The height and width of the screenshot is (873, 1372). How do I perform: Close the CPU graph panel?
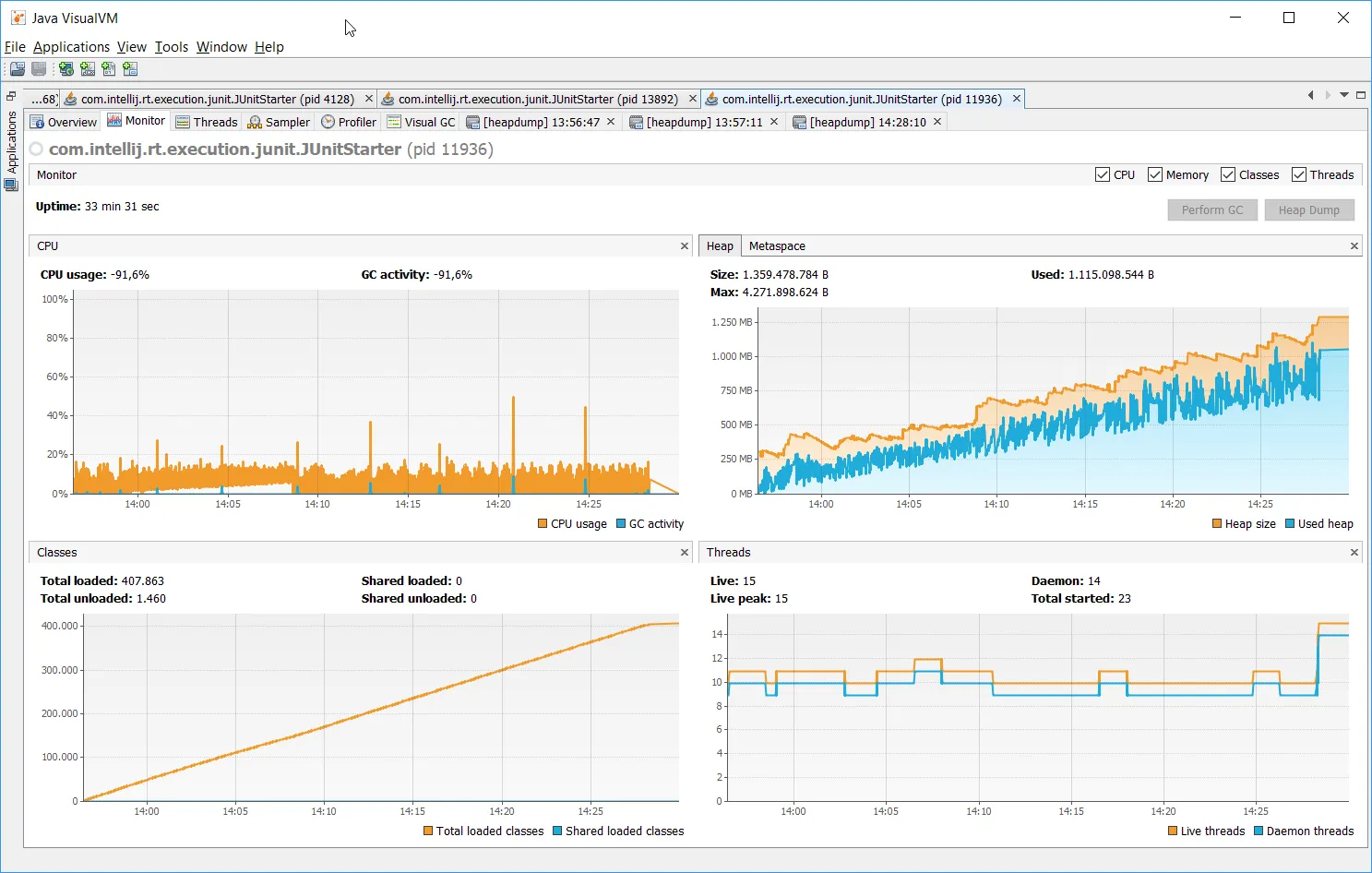(685, 246)
